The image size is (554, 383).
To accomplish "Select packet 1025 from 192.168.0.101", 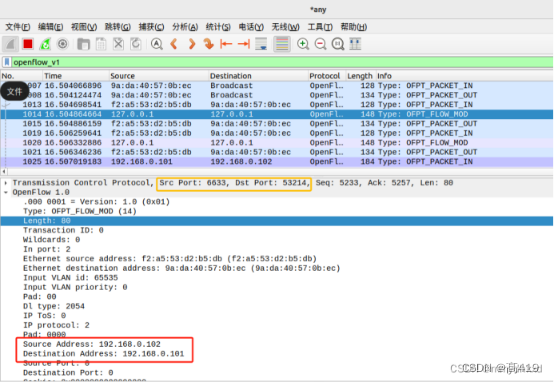I will pos(277,162).
